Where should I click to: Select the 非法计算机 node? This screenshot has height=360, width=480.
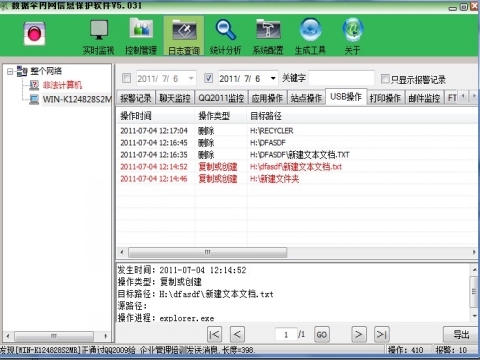pos(62,85)
